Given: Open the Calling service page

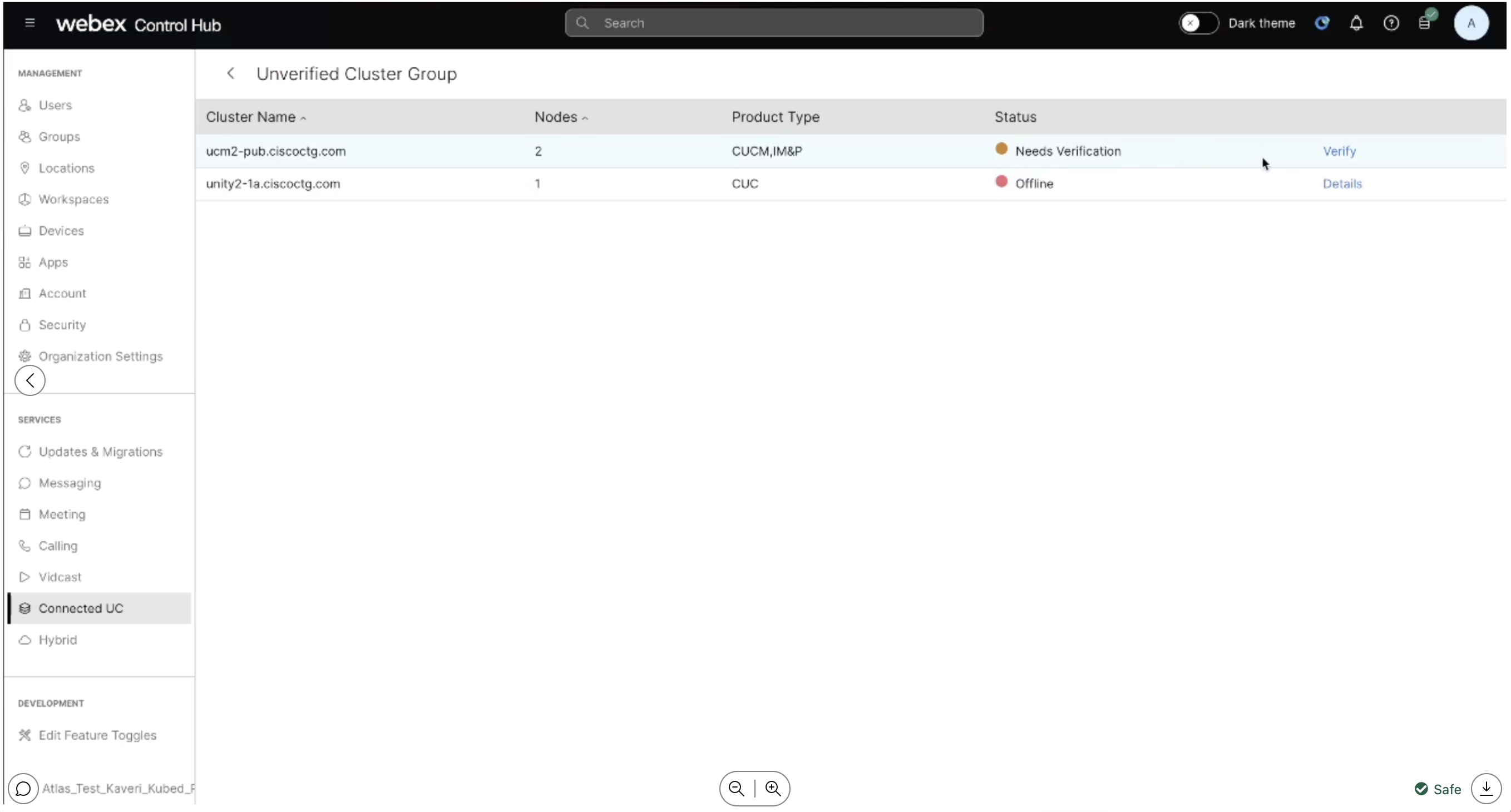Looking at the screenshot, I should (x=57, y=545).
